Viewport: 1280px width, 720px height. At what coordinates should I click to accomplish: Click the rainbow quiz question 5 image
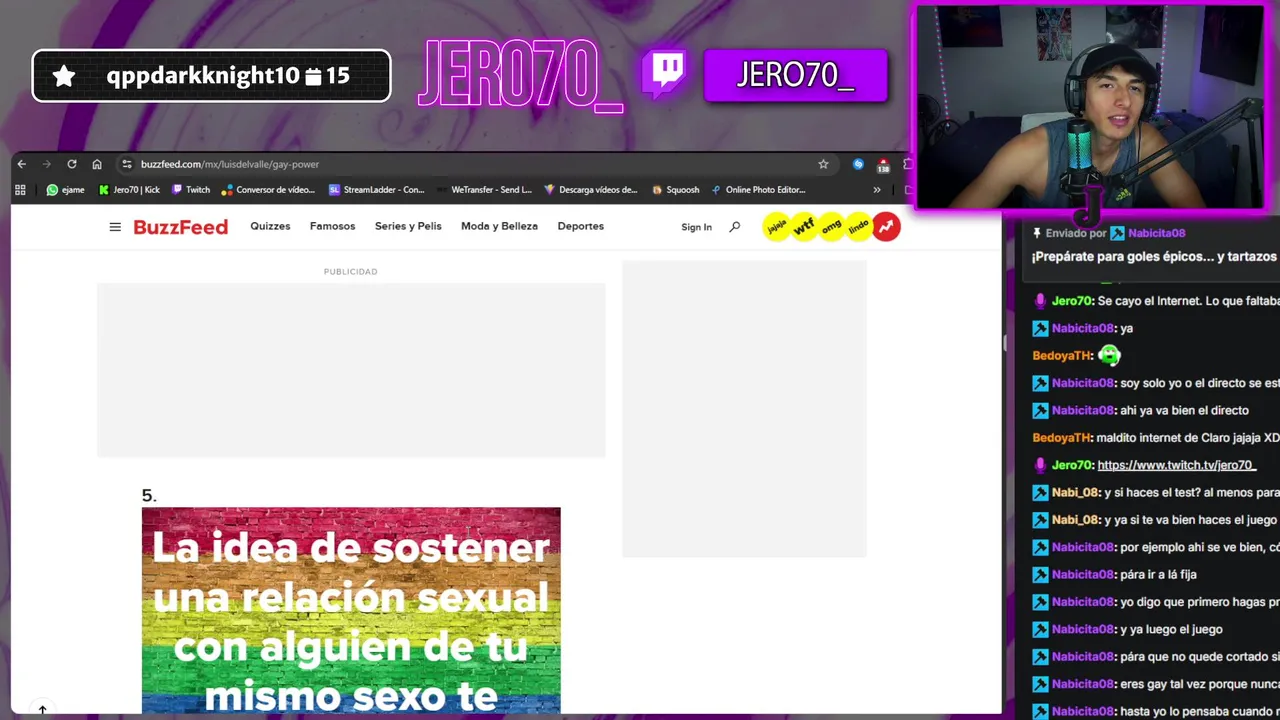click(x=351, y=610)
